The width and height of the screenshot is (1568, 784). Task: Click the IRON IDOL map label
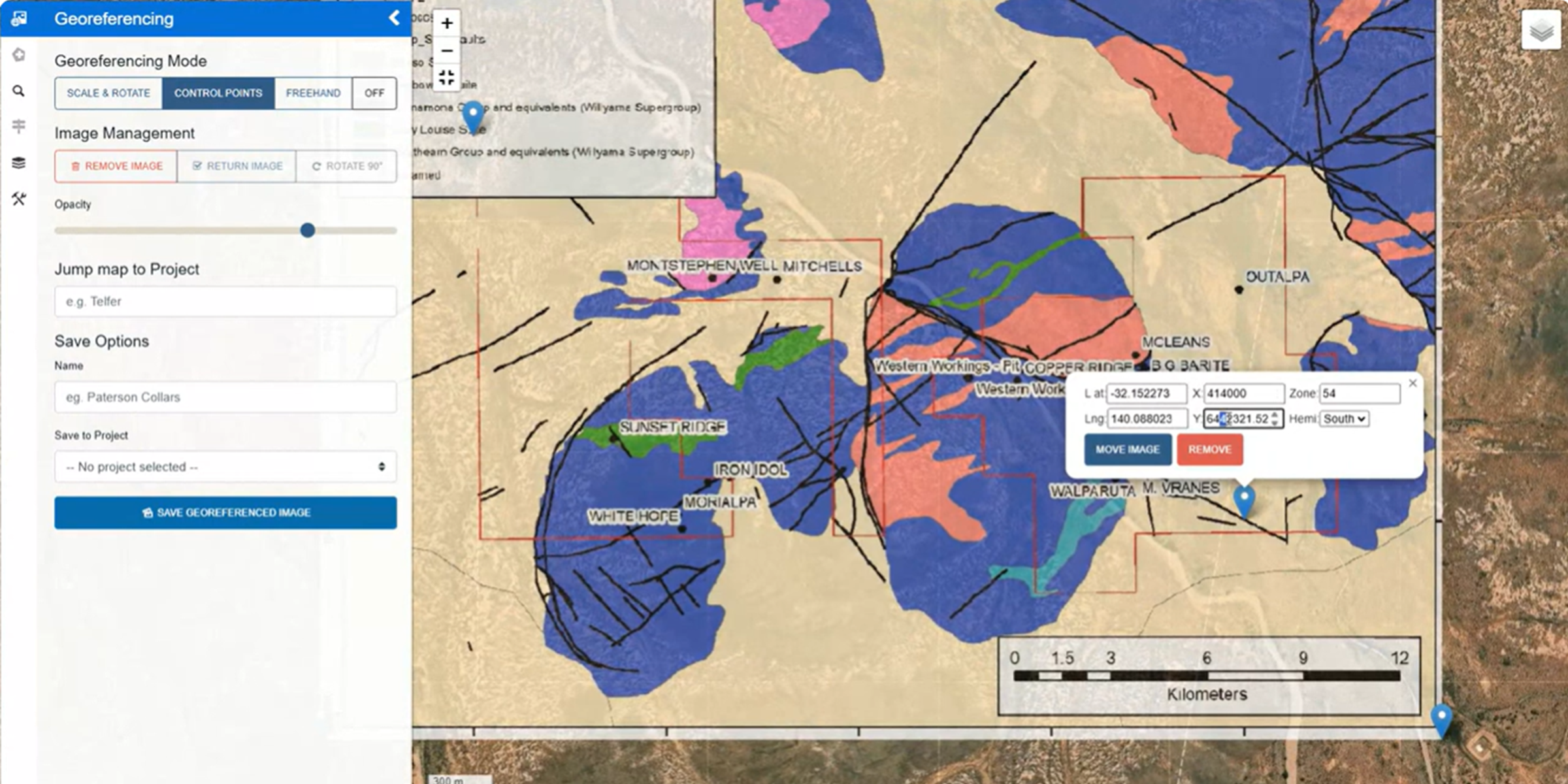pyautogui.click(x=751, y=470)
